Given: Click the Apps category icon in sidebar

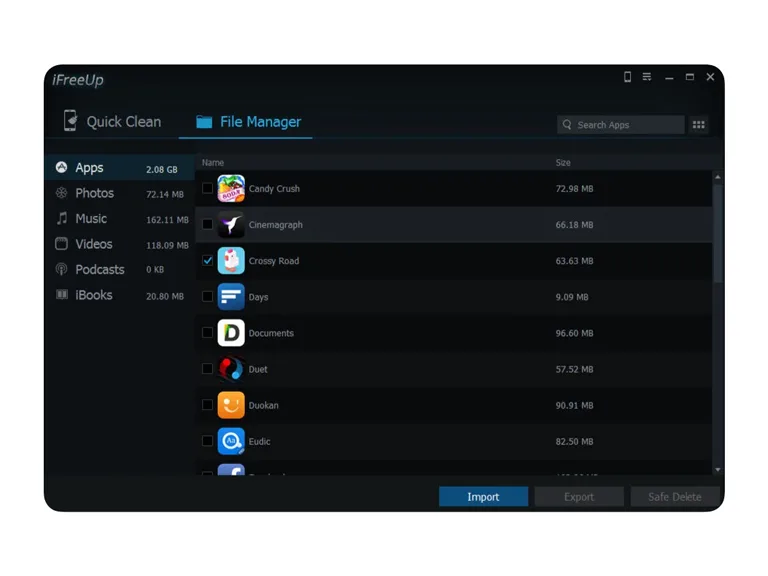Looking at the screenshot, I should pyautogui.click(x=61, y=168).
